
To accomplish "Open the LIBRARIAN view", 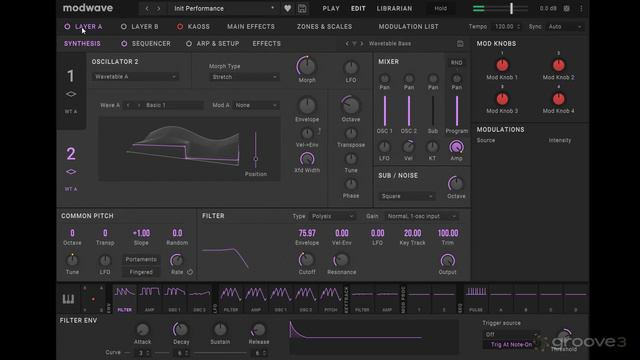I will (x=394, y=8).
